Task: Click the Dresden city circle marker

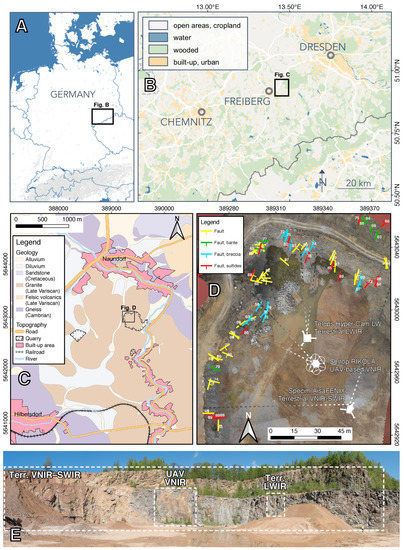Action: (x=330, y=55)
